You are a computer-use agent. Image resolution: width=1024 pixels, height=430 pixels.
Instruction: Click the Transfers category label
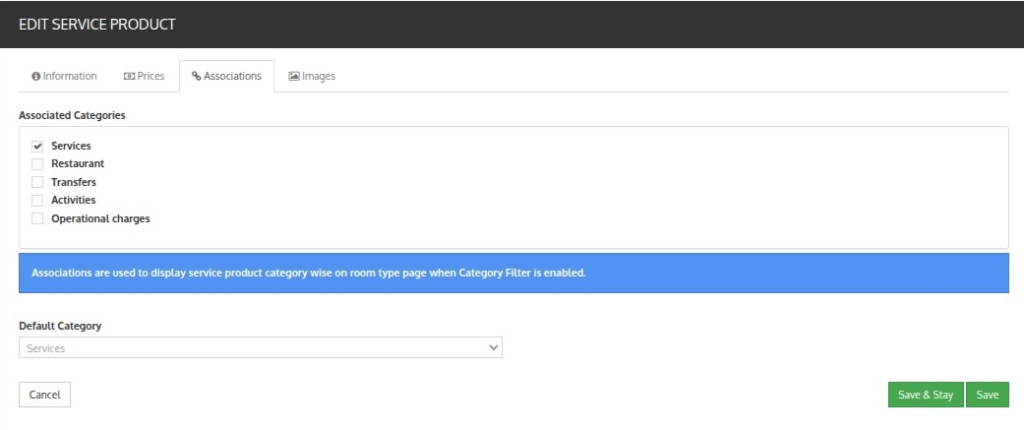coord(74,182)
